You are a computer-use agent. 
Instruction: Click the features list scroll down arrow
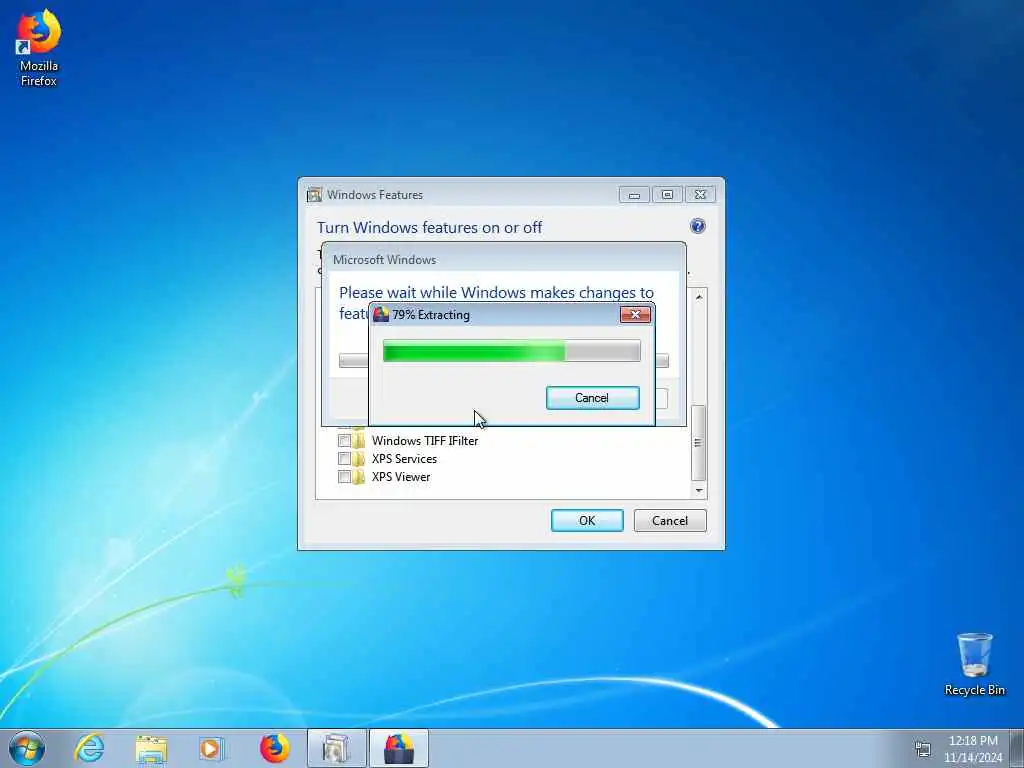coord(699,490)
